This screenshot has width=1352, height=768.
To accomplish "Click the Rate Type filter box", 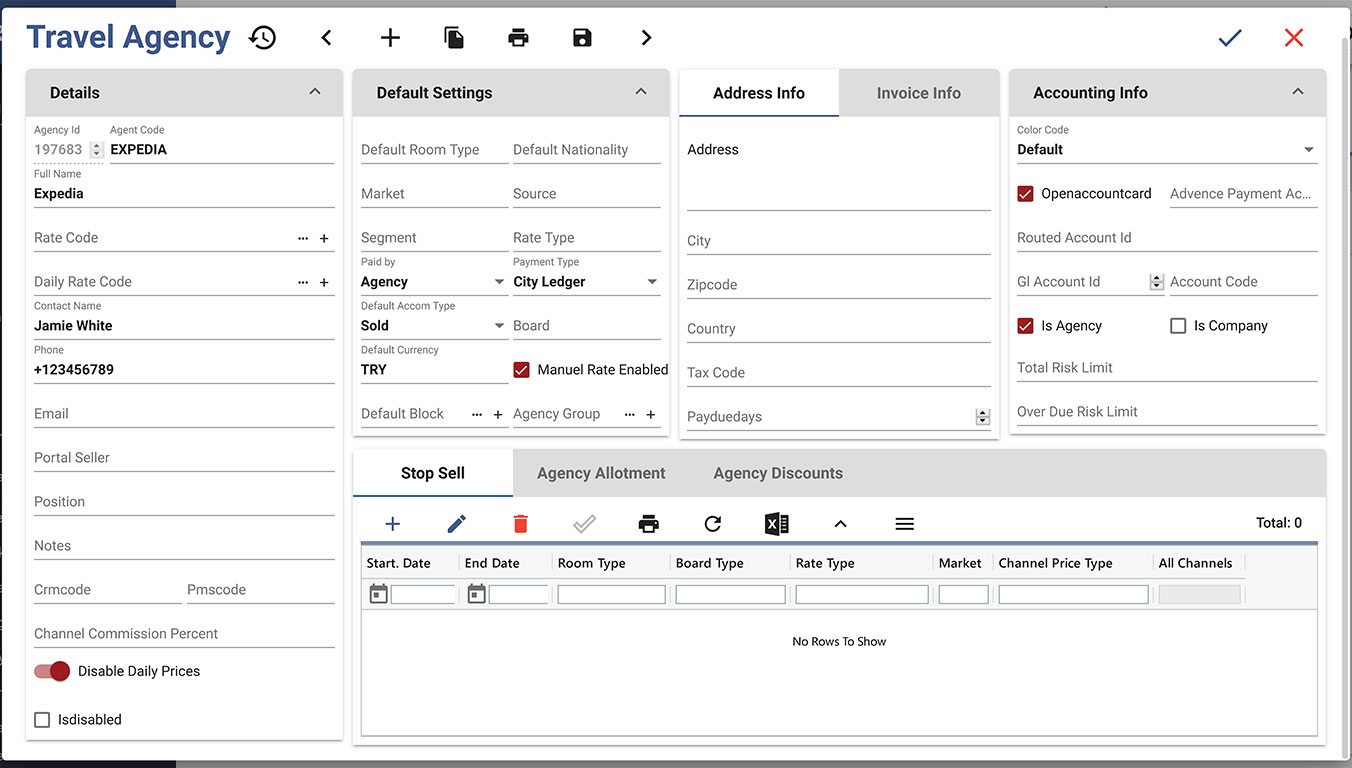I will pos(862,595).
